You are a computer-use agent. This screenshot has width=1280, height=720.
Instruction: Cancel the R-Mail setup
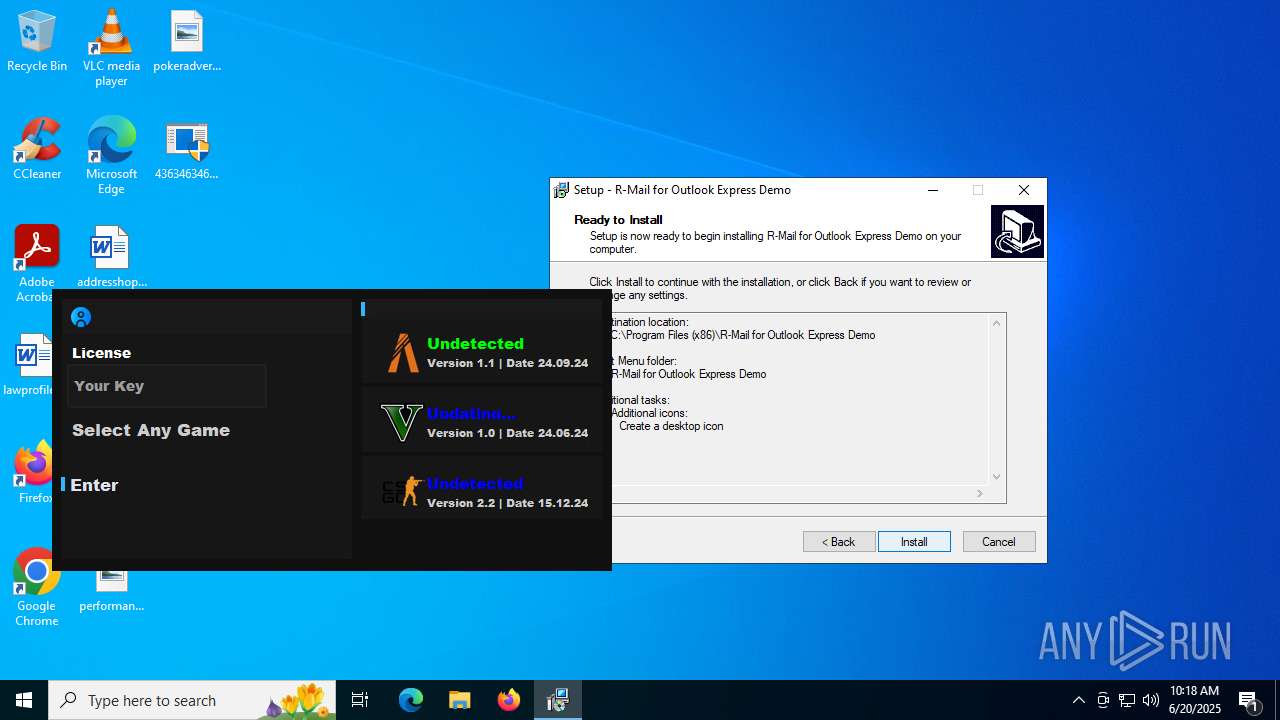click(x=999, y=541)
